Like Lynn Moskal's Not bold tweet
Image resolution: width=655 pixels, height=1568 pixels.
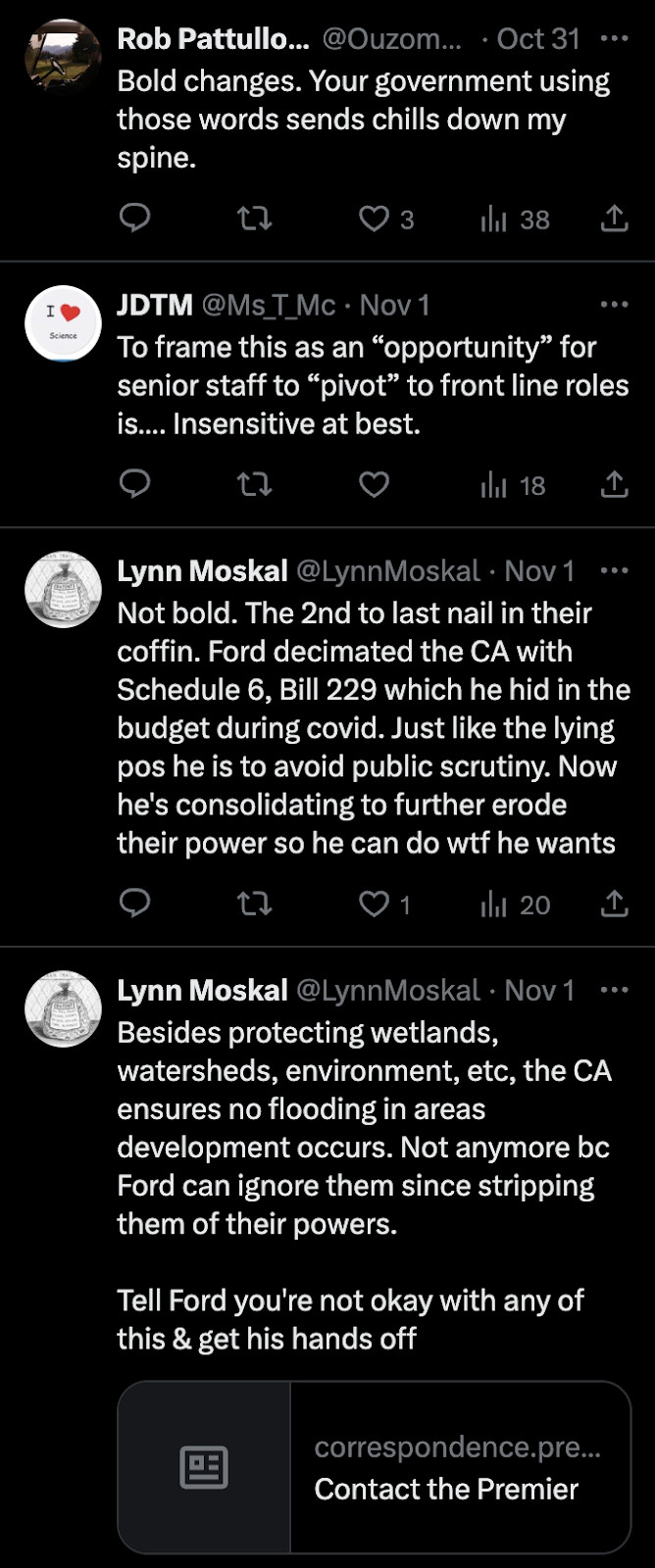374,903
